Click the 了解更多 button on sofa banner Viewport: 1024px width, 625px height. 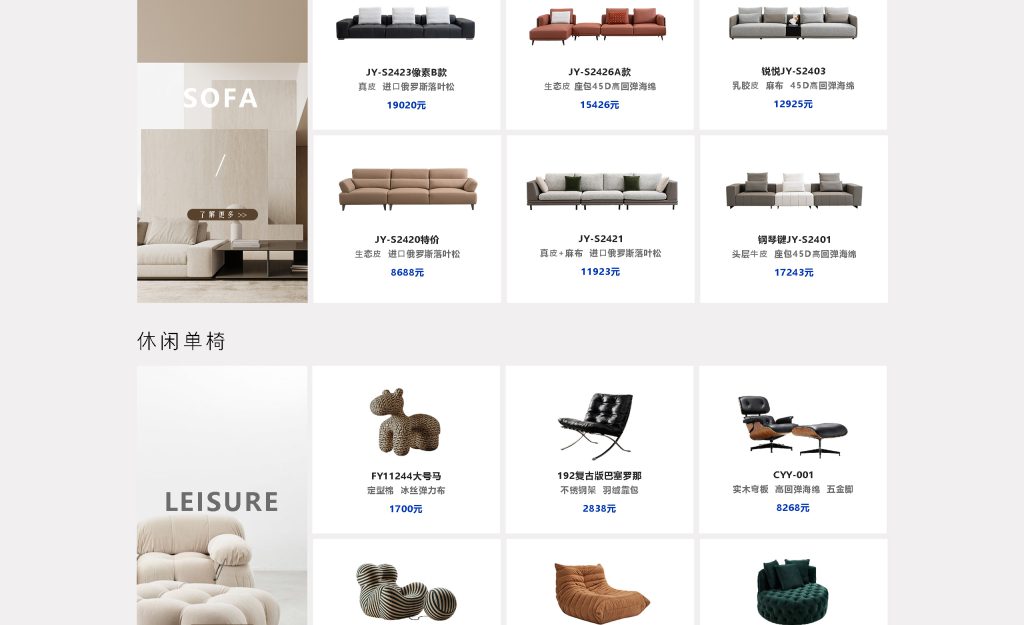[223, 214]
